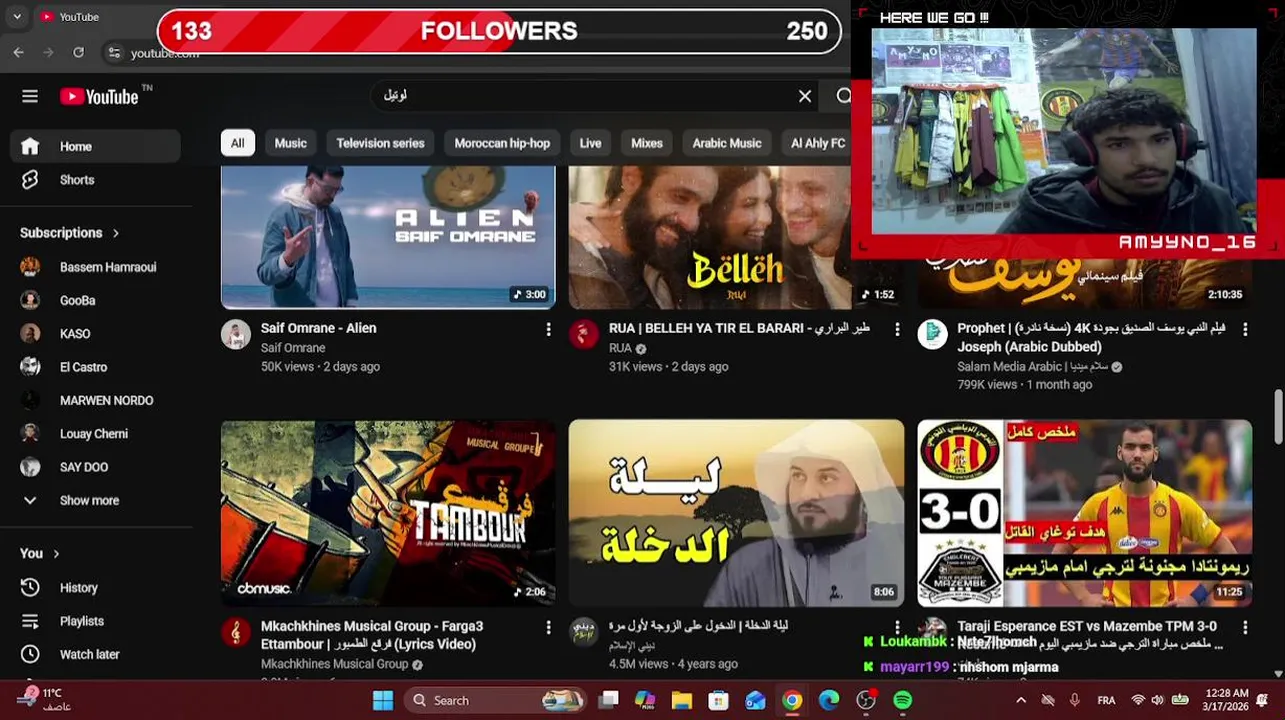Click the page vertical scrollbar thumb
1285x720 pixels.
pyautogui.click(x=1278, y=415)
